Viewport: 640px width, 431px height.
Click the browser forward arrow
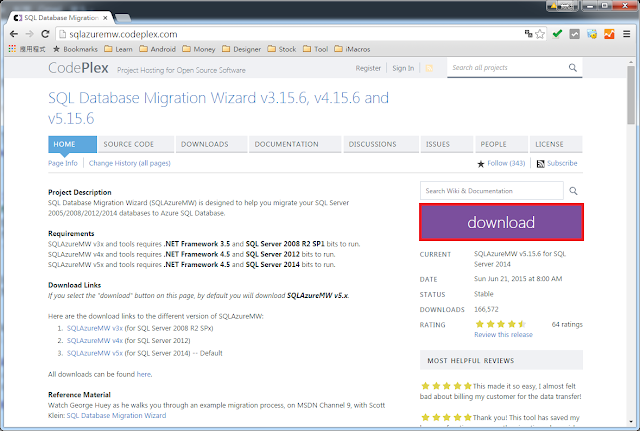tap(29, 34)
